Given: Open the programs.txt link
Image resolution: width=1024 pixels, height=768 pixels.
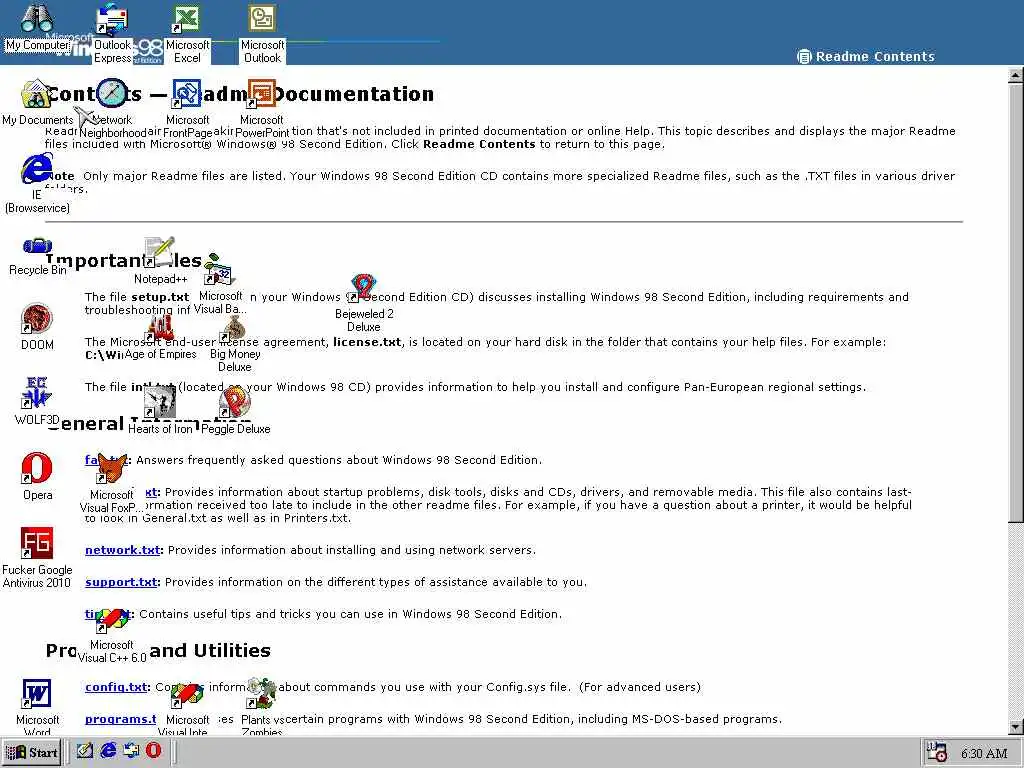Looking at the screenshot, I should pyautogui.click(x=120, y=720).
